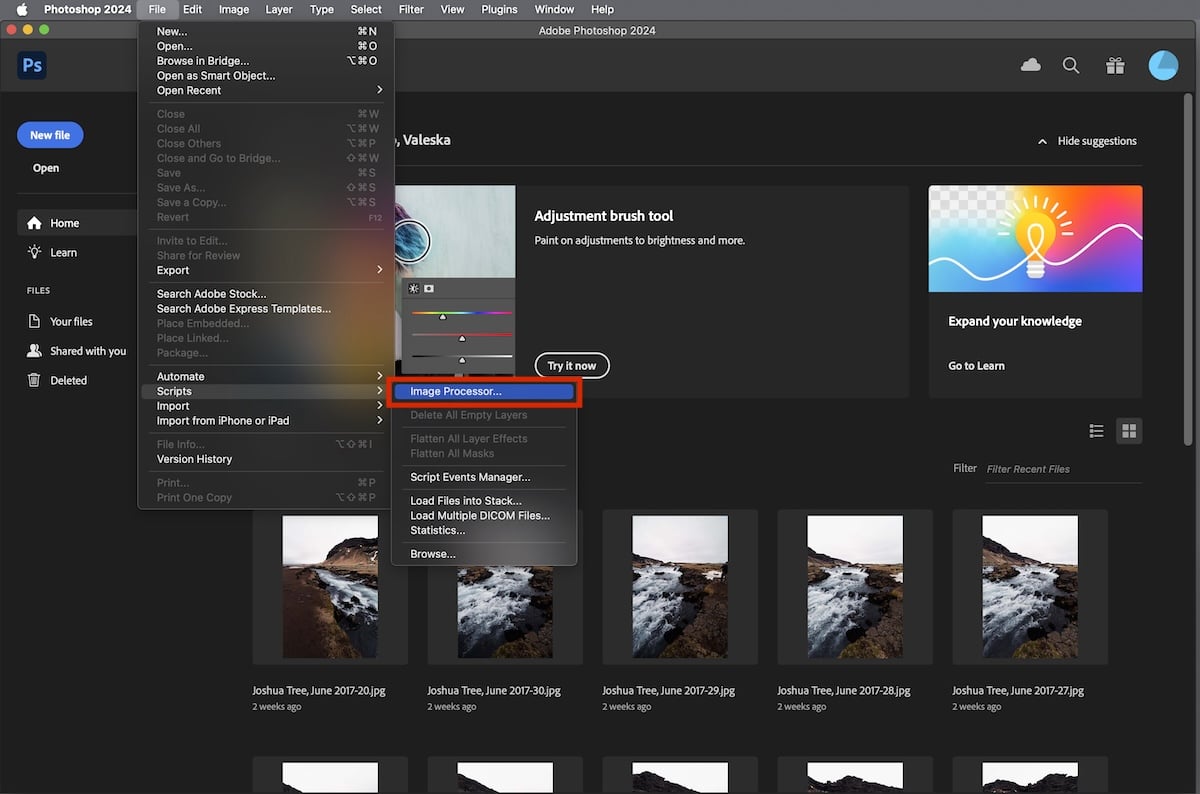Switch to list view of recent files

(x=1096, y=430)
